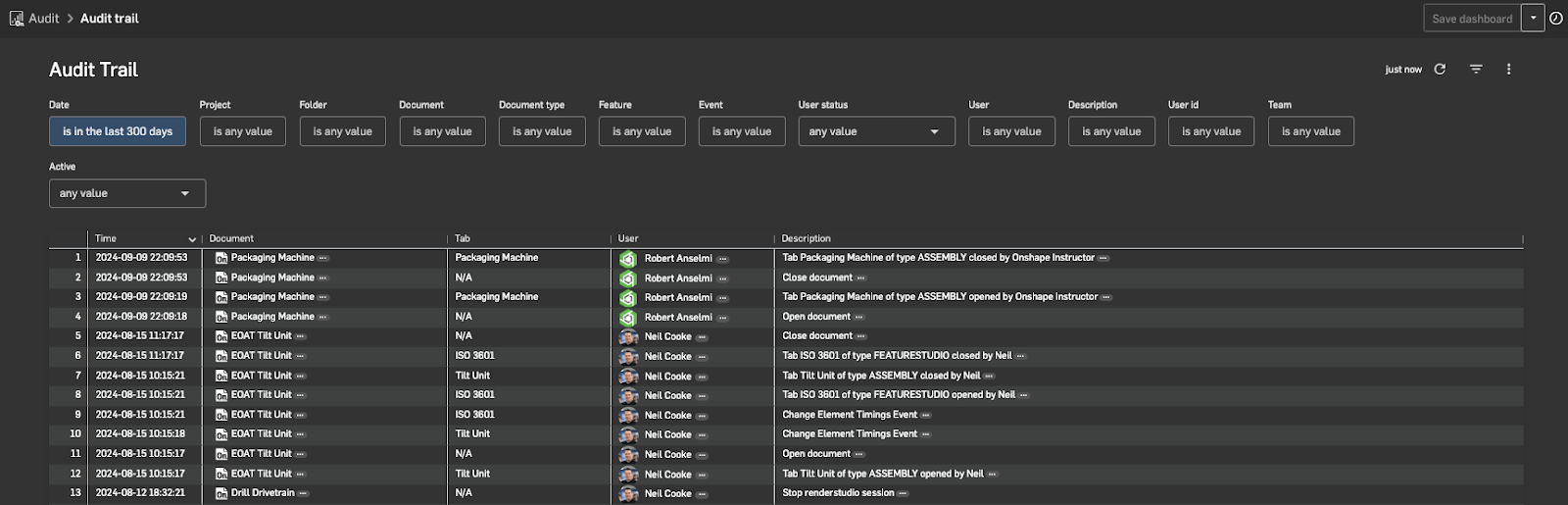Go to Audit in the breadcrumb
Viewport: 1568px width, 505px height.
click(44, 19)
